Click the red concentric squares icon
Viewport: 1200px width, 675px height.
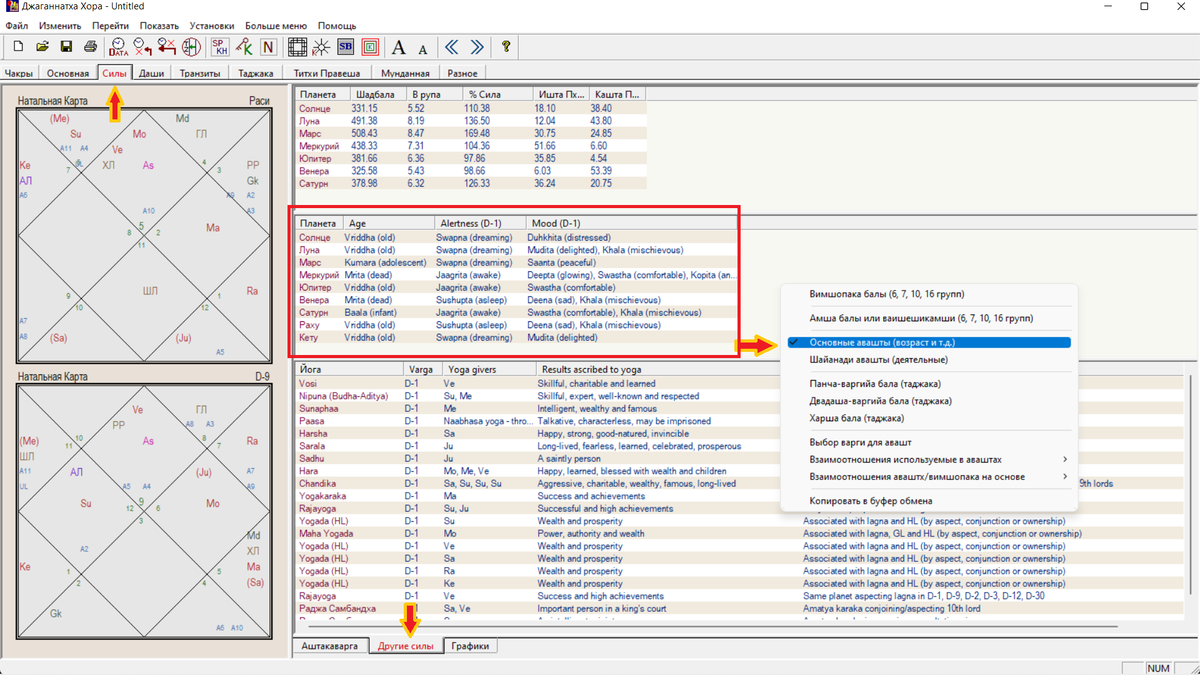click(x=369, y=46)
